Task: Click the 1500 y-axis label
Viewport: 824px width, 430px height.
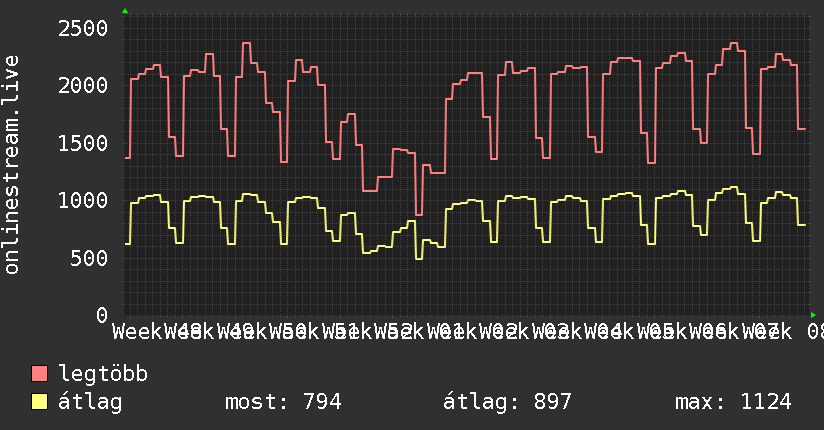Action: pyautogui.click(x=83, y=143)
